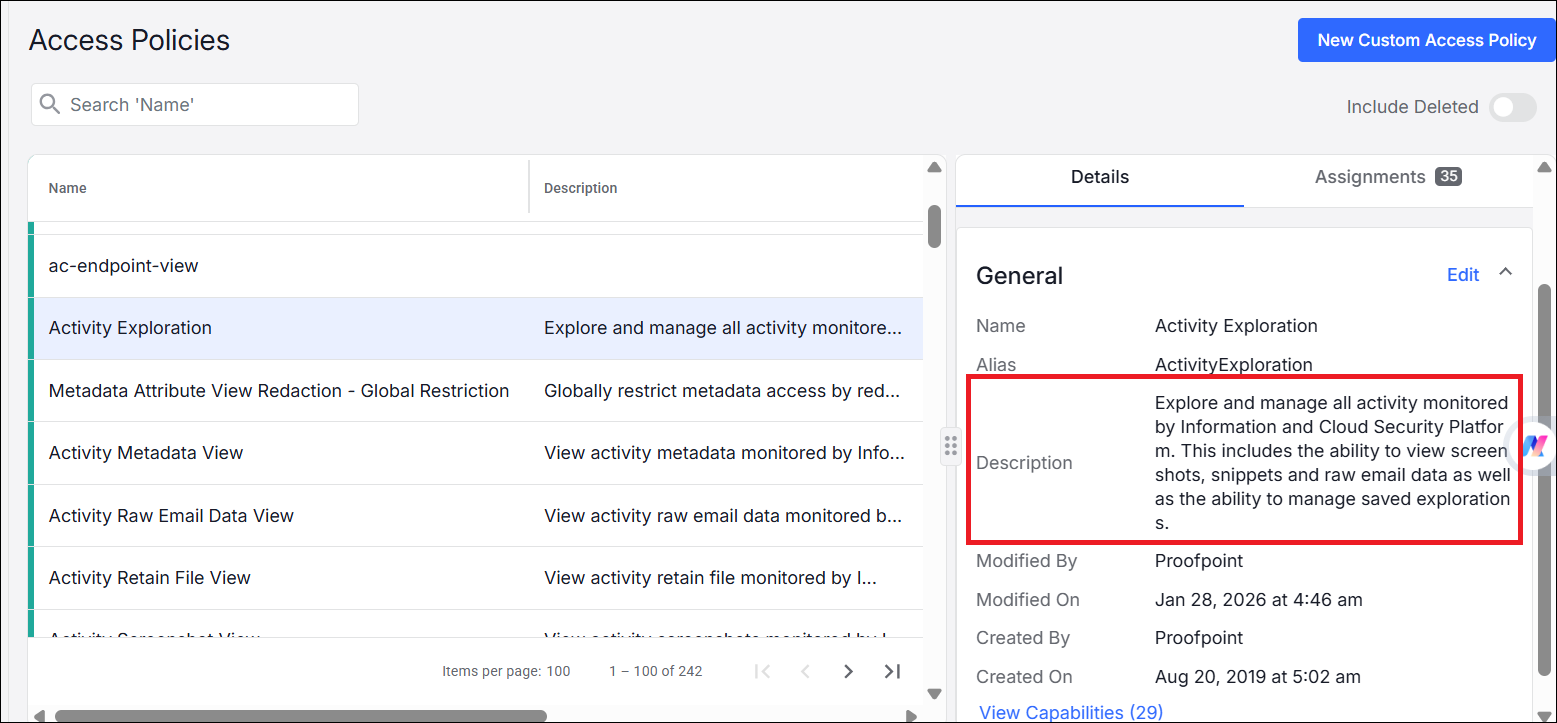Collapse the General section chevron

click(x=1505, y=272)
